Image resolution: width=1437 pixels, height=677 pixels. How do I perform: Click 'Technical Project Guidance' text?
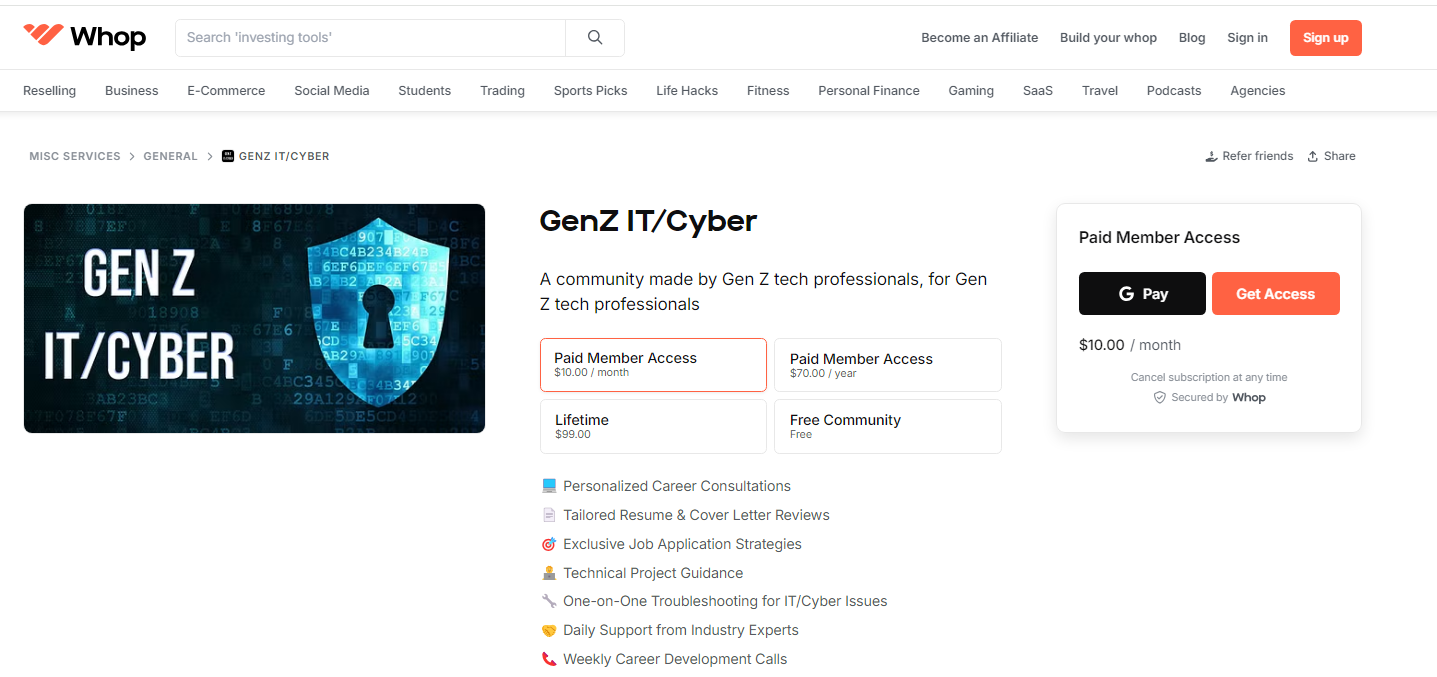(x=653, y=573)
